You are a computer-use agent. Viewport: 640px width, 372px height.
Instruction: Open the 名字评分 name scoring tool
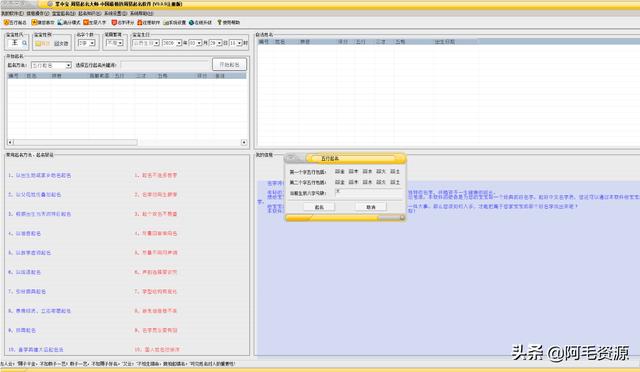(x=123, y=22)
